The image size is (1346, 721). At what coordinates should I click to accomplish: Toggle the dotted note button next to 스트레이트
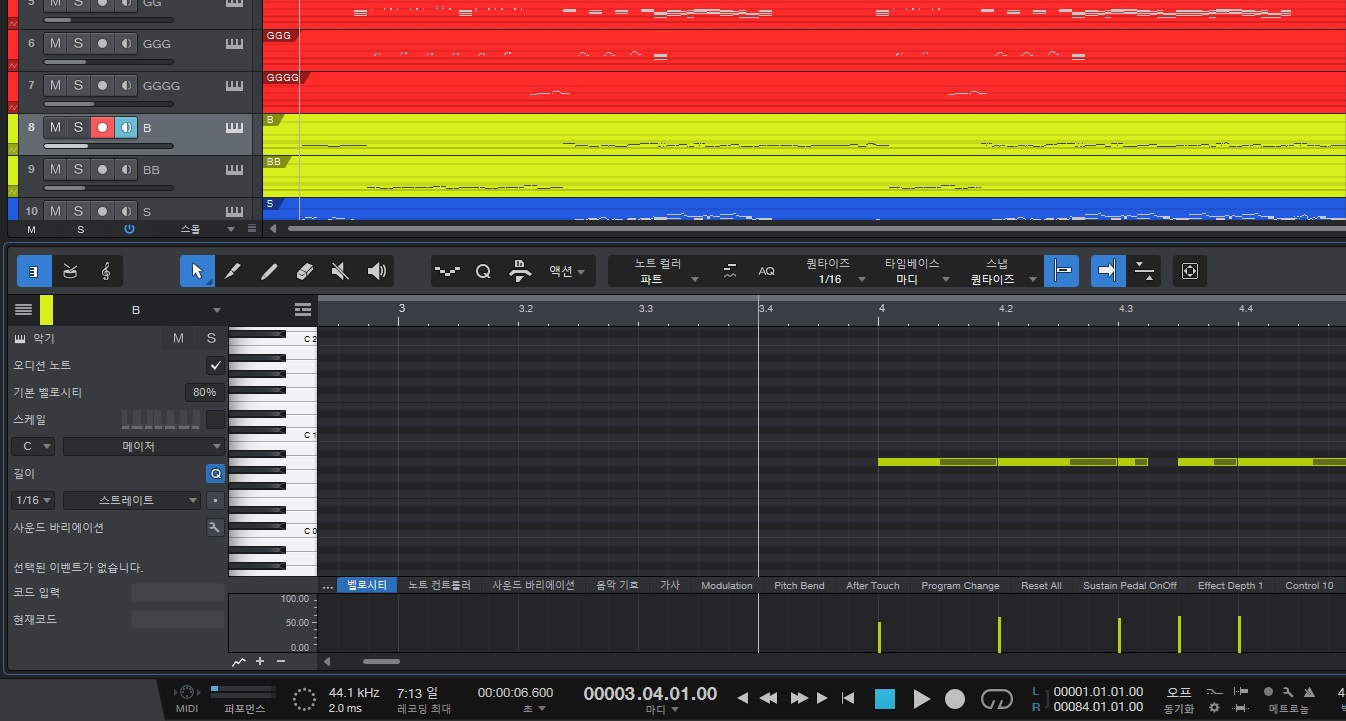(216, 500)
